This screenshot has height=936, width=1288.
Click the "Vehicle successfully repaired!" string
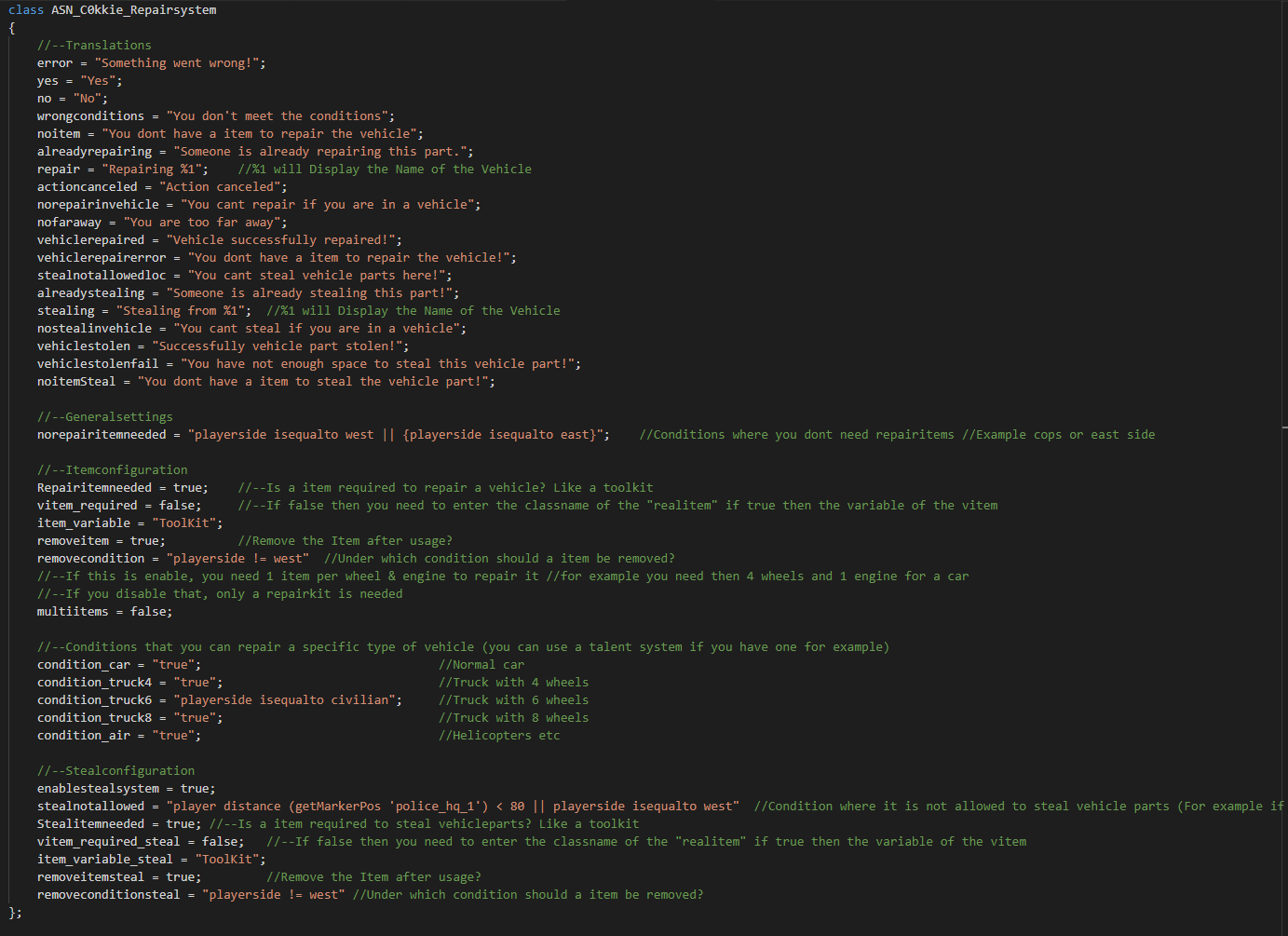(283, 240)
